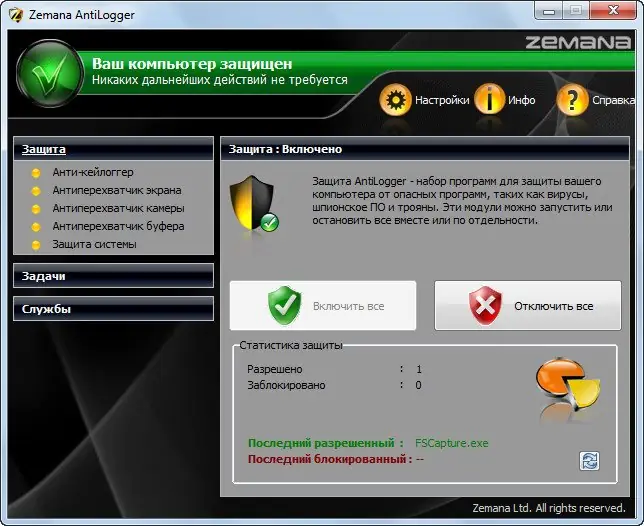
Task: Click yellow bullet beside Анти-кейлоггер
Action: point(36,173)
